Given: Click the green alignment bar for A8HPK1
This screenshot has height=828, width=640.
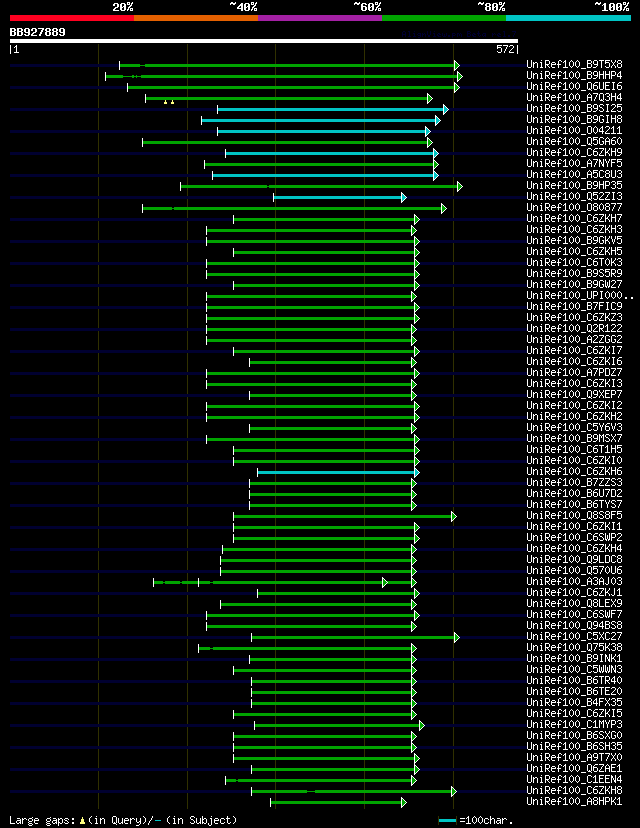Looking at the screenshot, I should (338, 803).
